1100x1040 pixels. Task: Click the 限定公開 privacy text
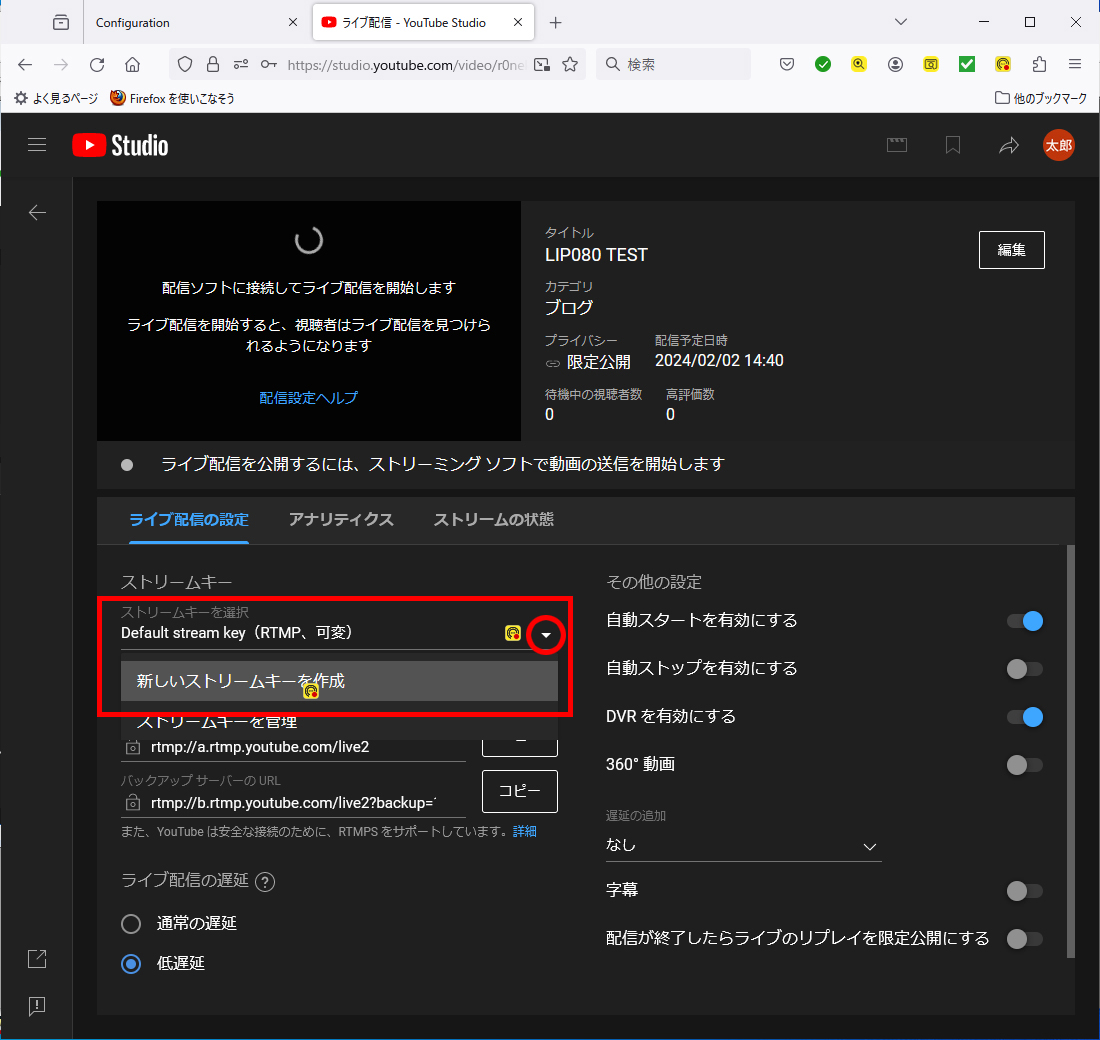pos(598,362)
